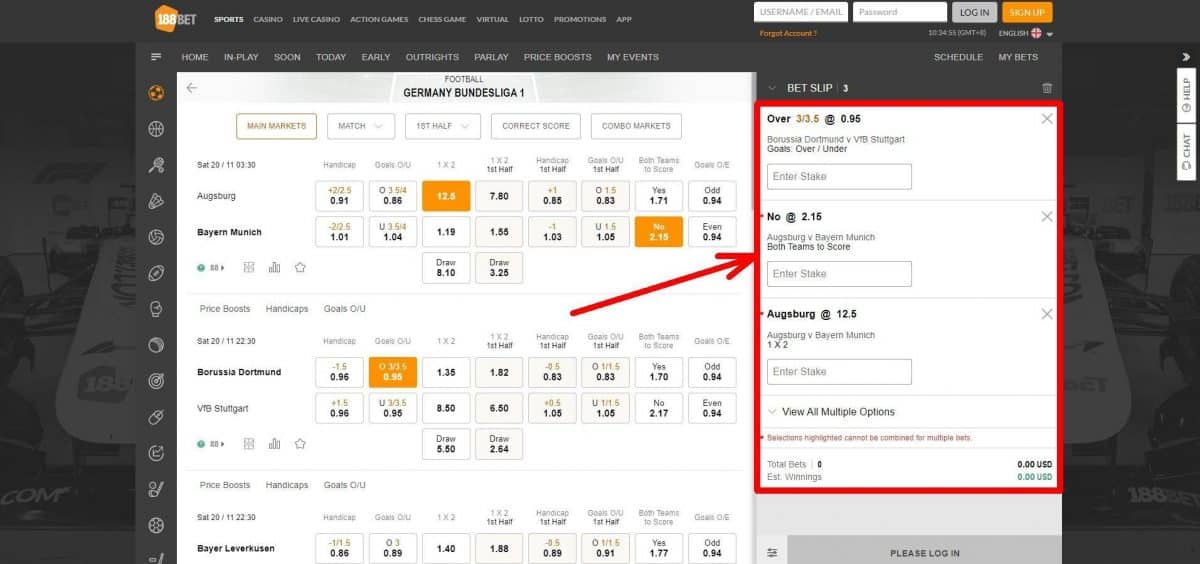Open bet slip settings sliders icon
This screenshot has width=1200, height=564.
772,553
